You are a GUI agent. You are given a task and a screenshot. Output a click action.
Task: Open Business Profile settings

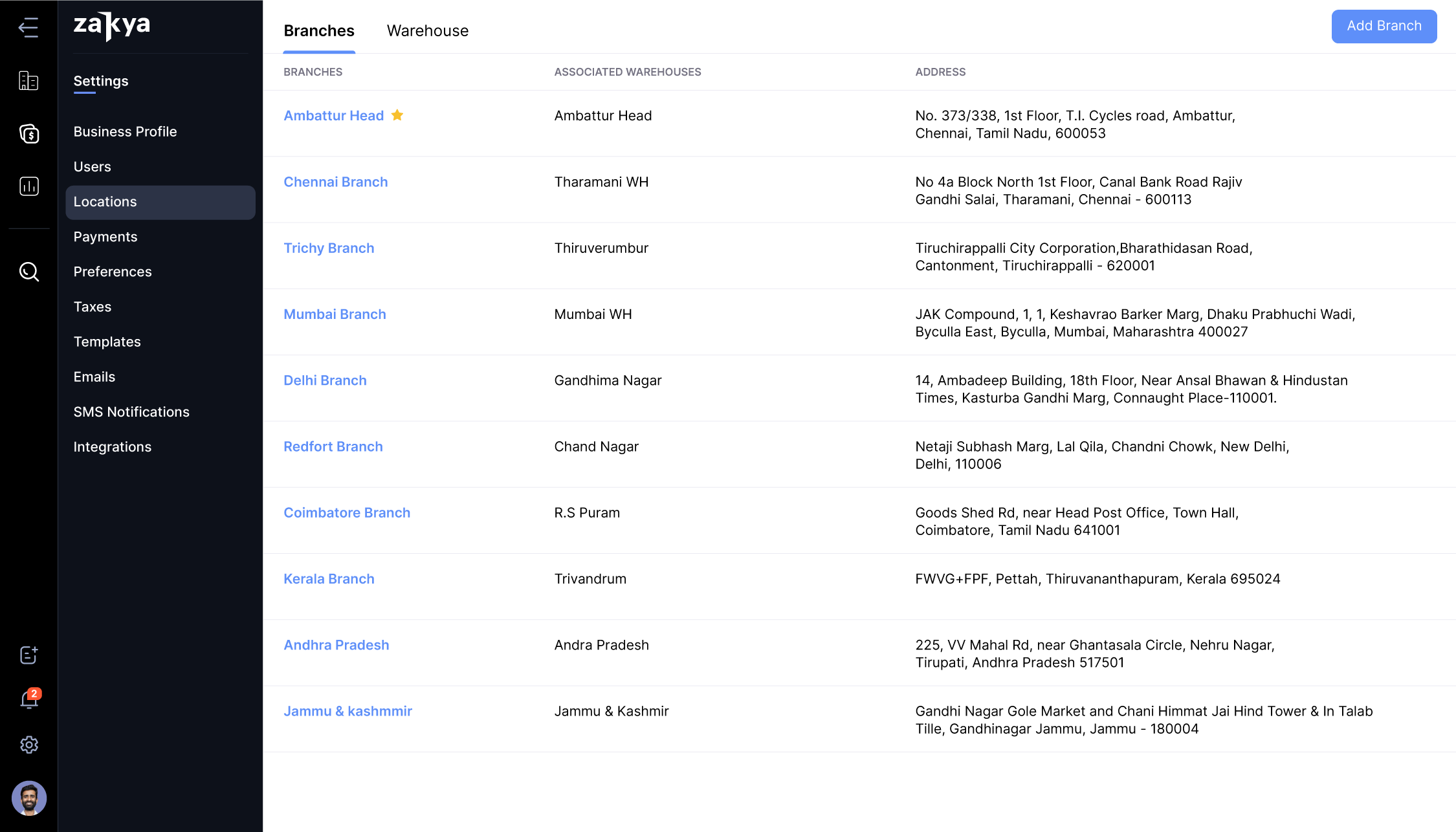pyautogui.click(x=125, y=131)
